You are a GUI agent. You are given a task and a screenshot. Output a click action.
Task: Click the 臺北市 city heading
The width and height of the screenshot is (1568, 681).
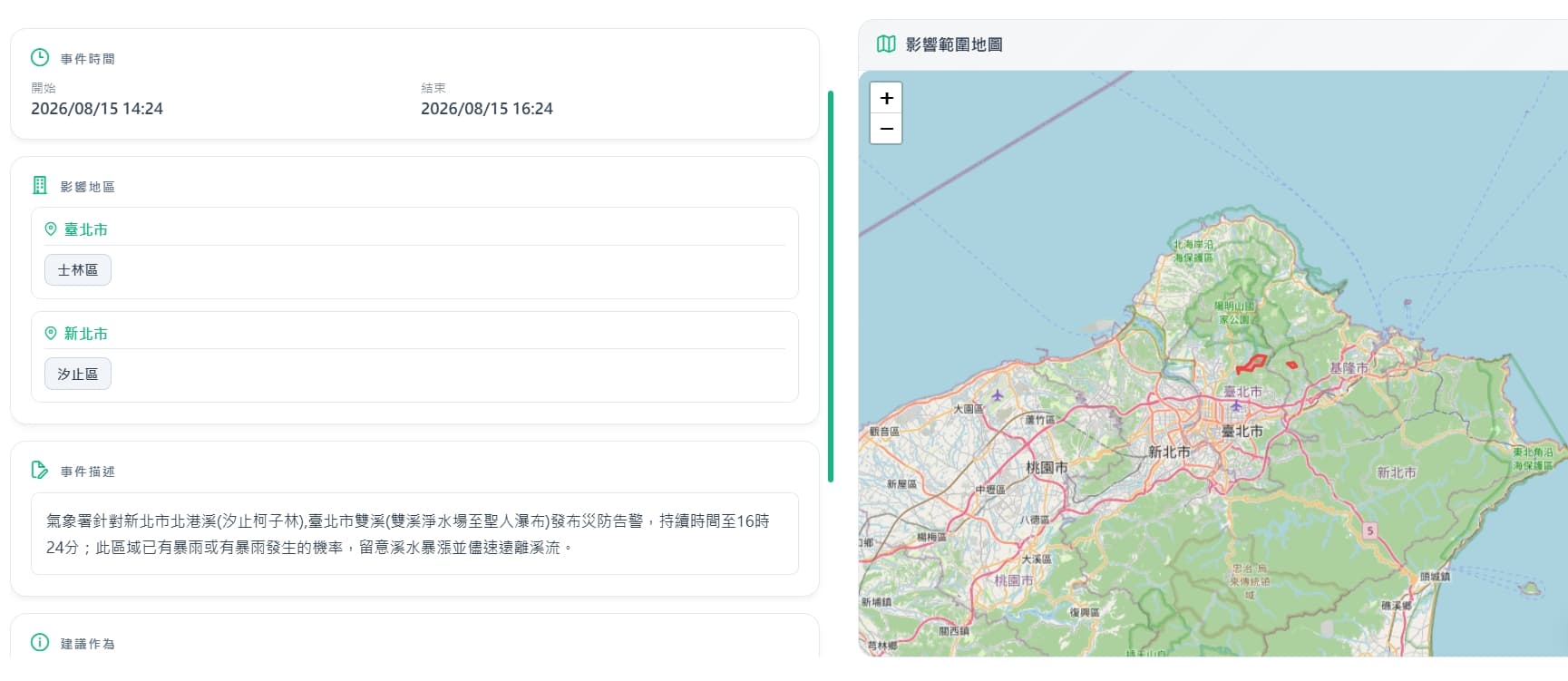pyautogui.click(x=86, y=229)
